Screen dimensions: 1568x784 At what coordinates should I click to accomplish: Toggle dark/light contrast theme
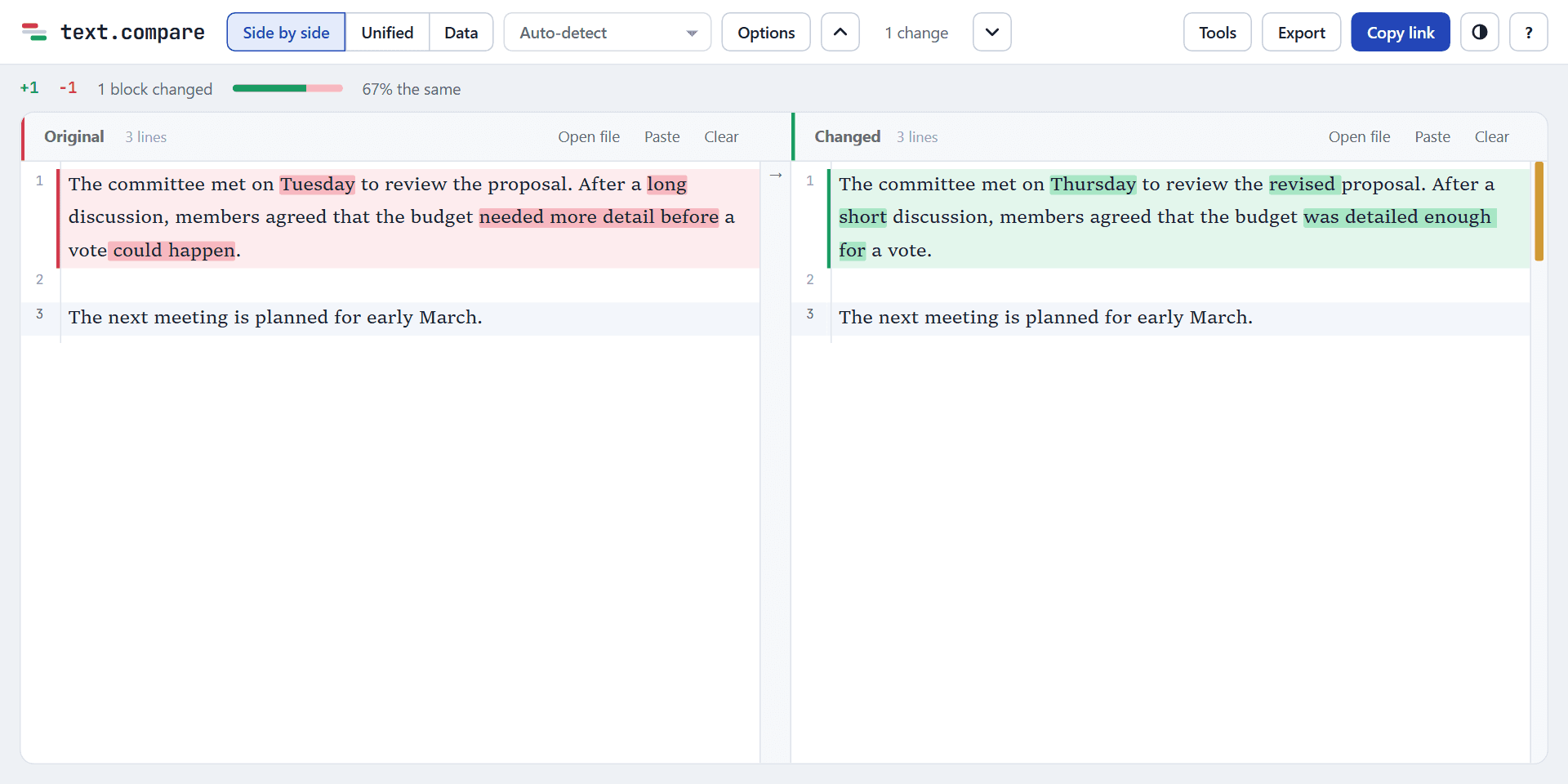pyautogui.click(x=1480, y=32)
